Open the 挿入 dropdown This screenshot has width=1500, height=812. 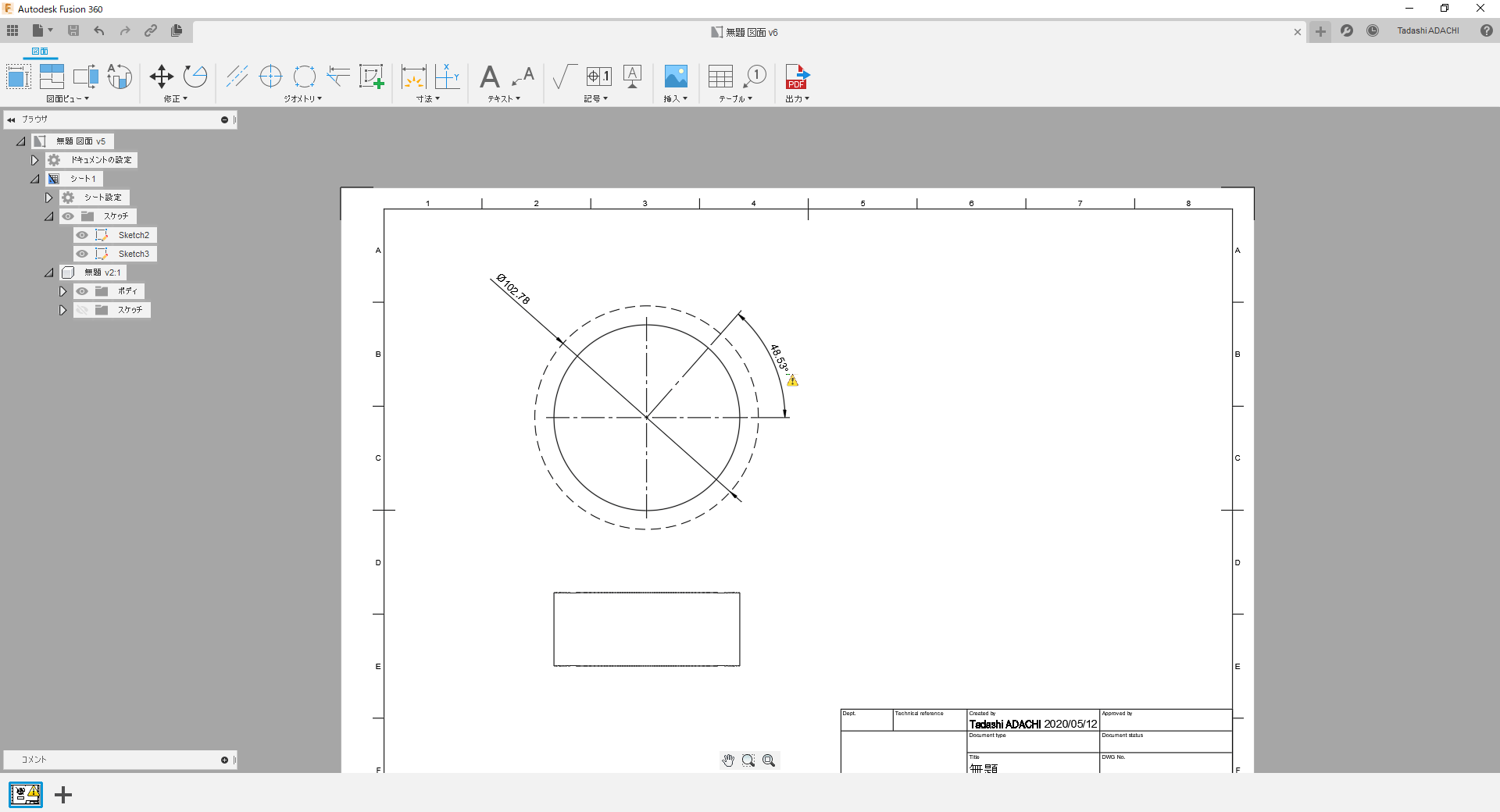[x=676, y=99]
